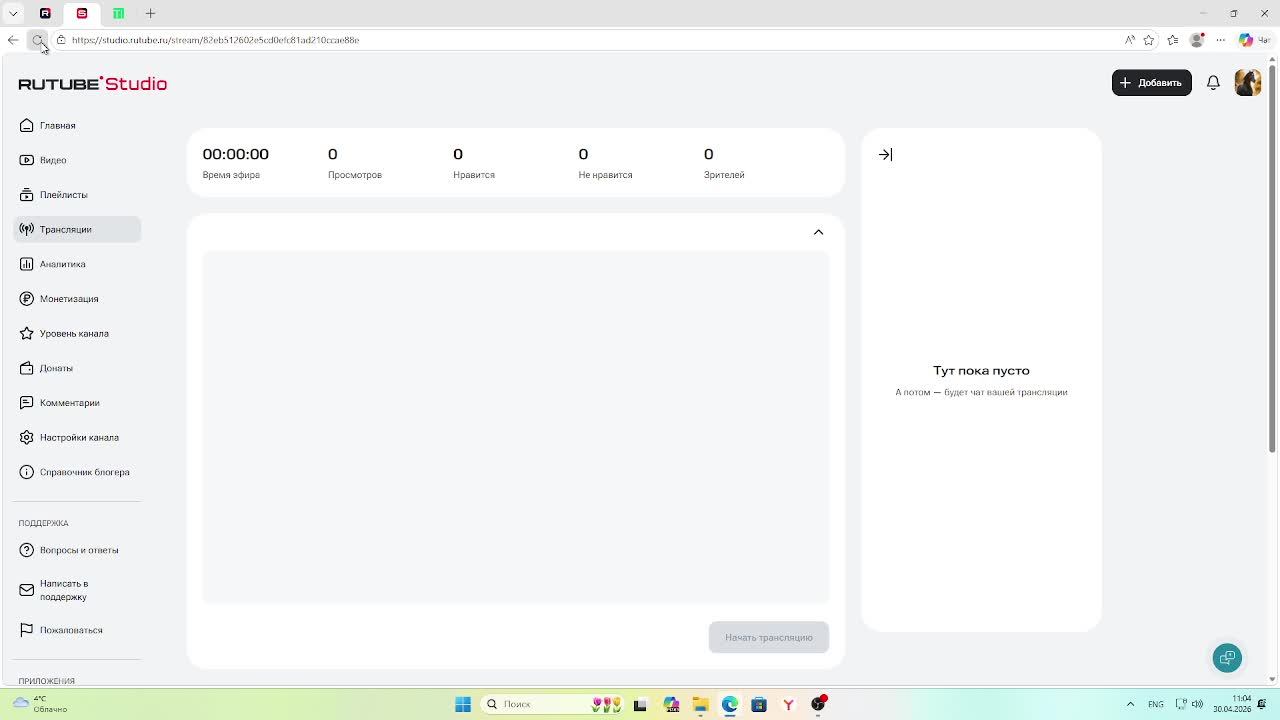
Task: Click the Вопросы и ответы question icon
Action: coord(27,550)
